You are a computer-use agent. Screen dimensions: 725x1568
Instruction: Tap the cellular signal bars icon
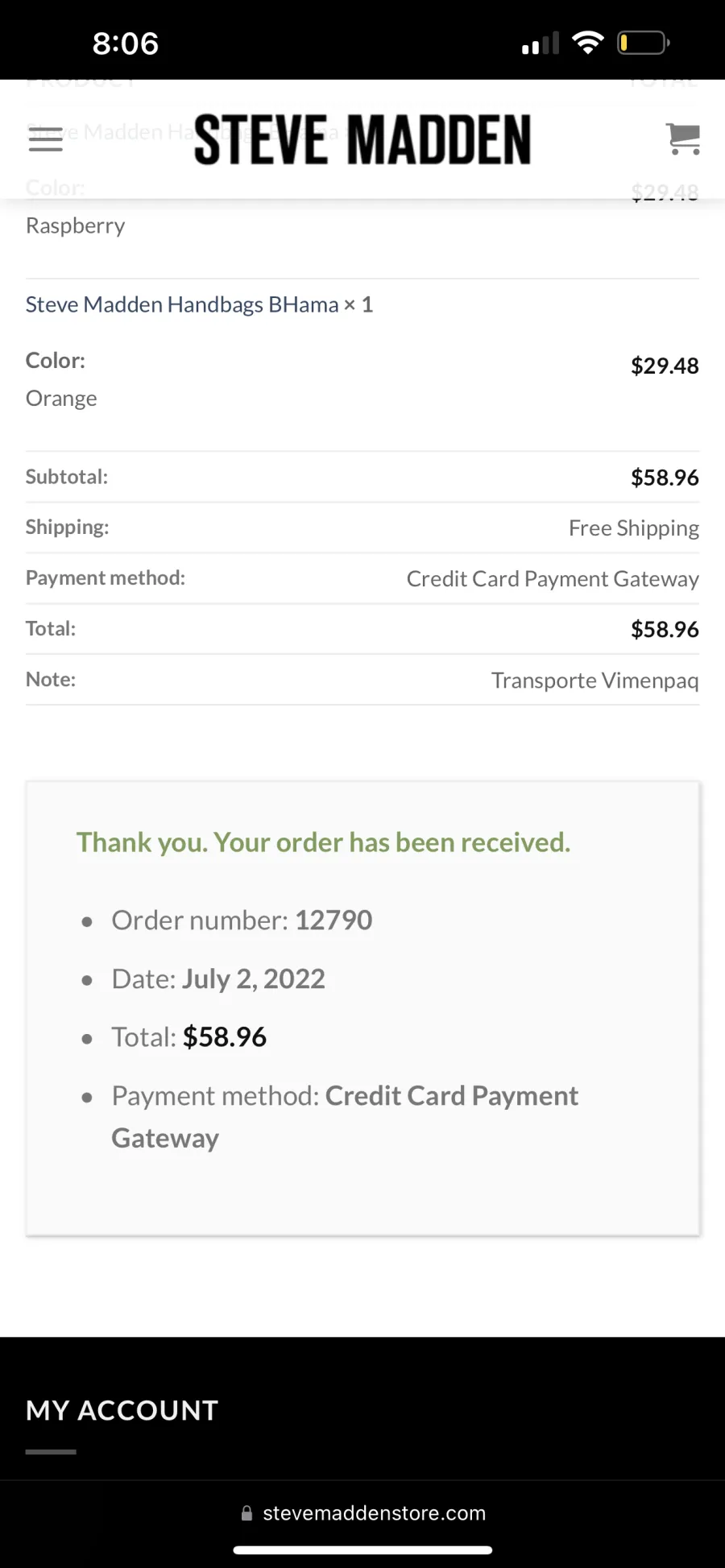tap(541, 43)
